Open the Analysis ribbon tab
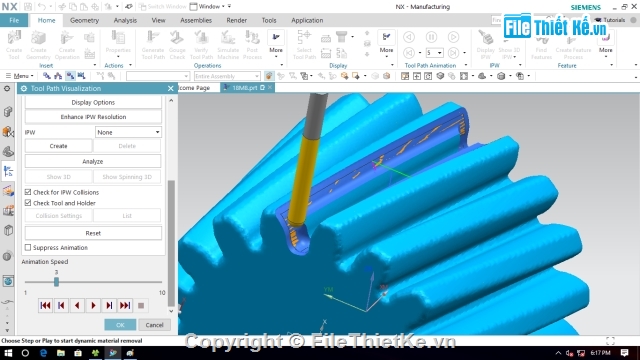This screenshot has height=360, width=640. (x=125, y=20)
